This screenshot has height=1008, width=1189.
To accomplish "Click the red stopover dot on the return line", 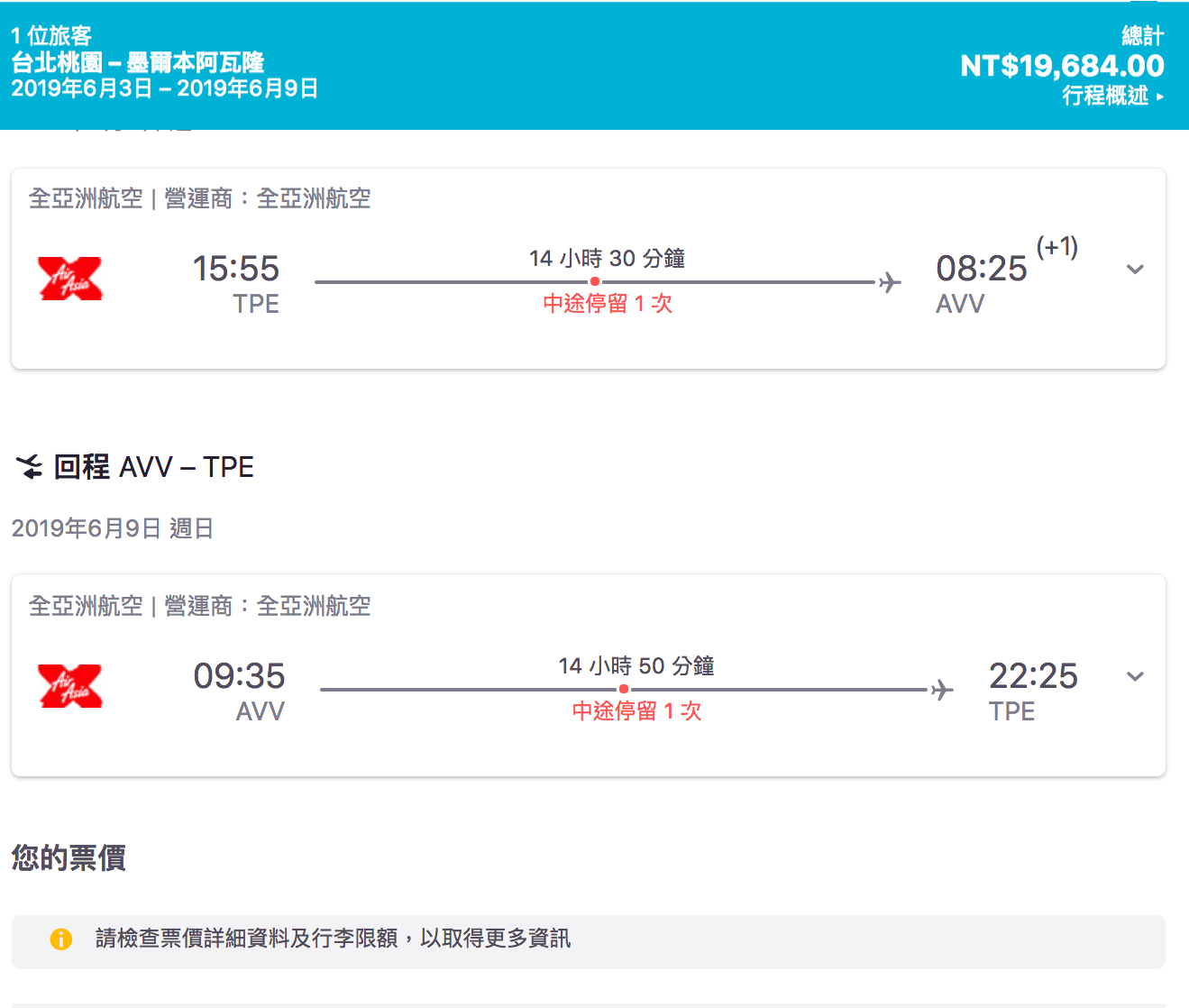I will pos(624,690).
